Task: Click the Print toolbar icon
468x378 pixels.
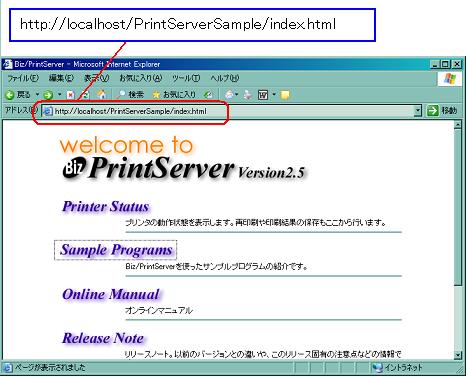Action: point(248,95)
